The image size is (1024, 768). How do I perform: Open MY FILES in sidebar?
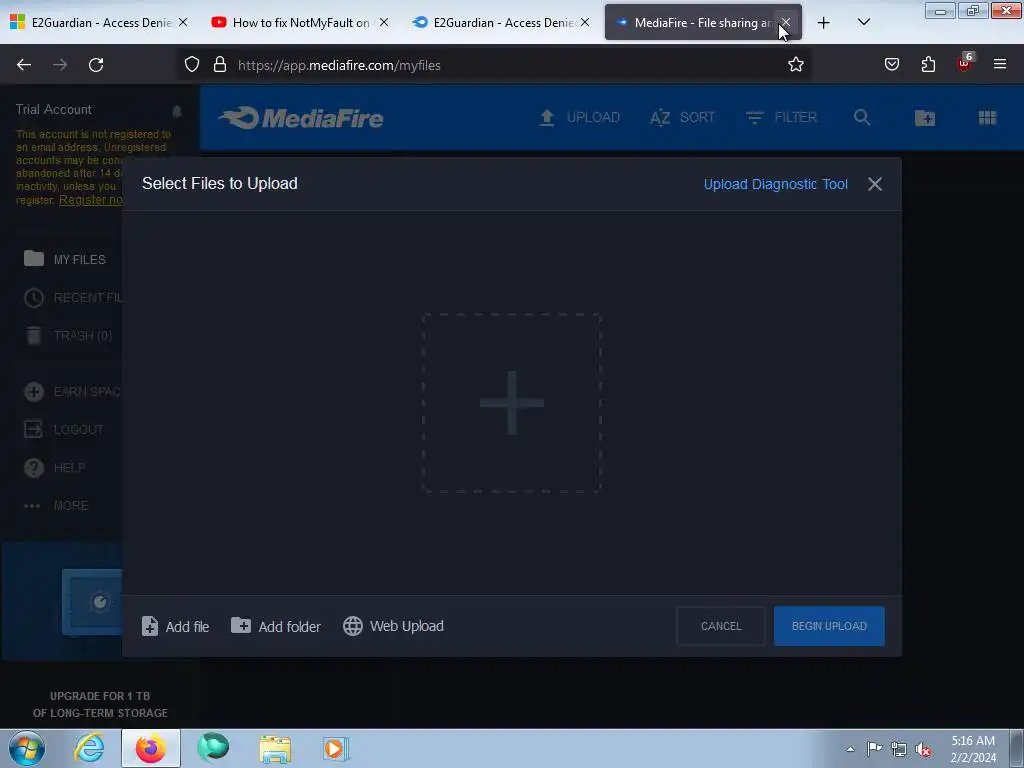click(x=65, y=259)
